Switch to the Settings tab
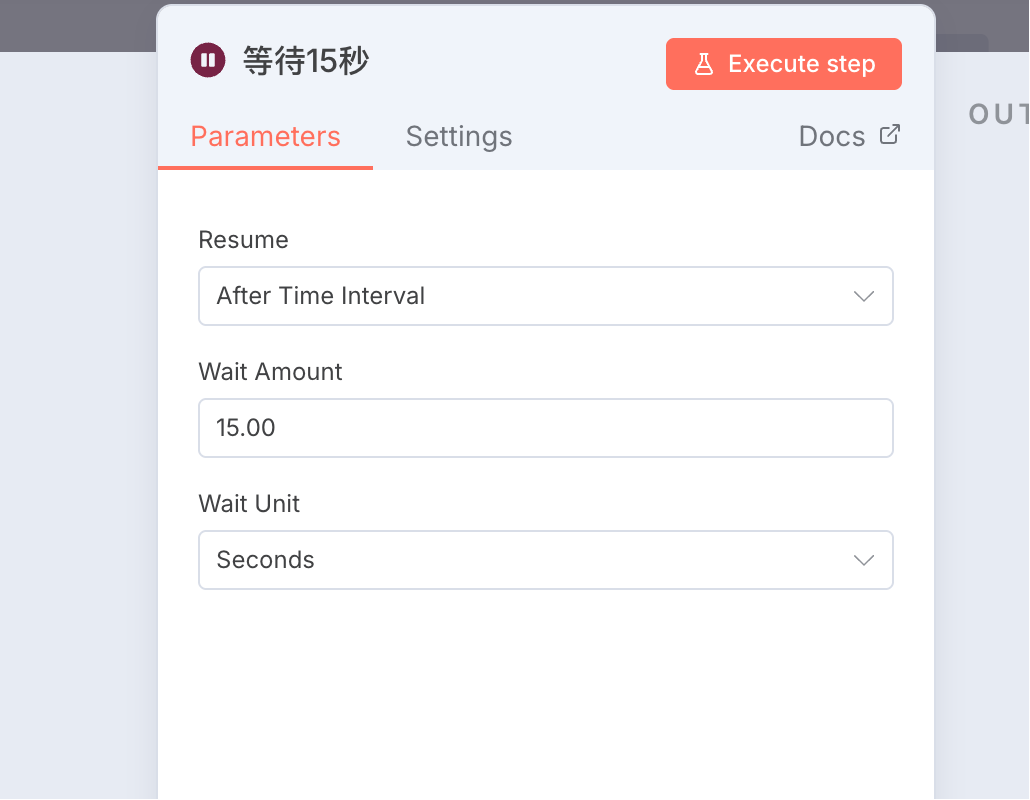 pos(459,137)
